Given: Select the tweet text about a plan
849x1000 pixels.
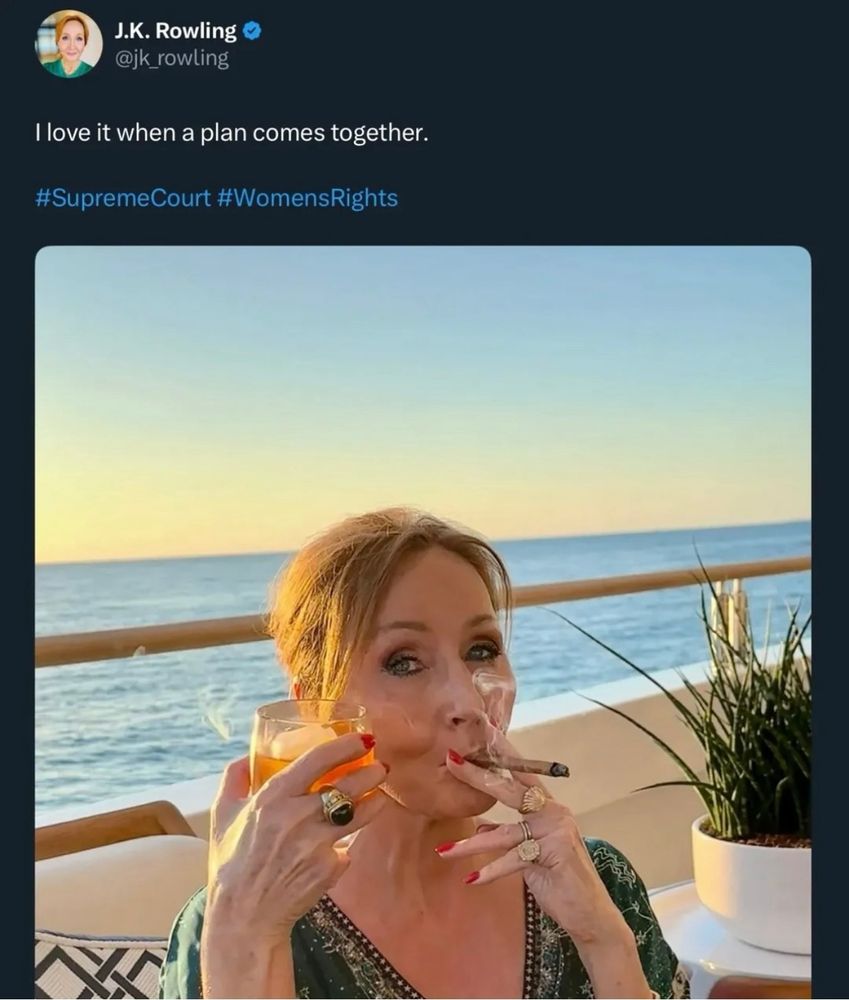Looking at the screenshot, I should click(x=232, y=133).
